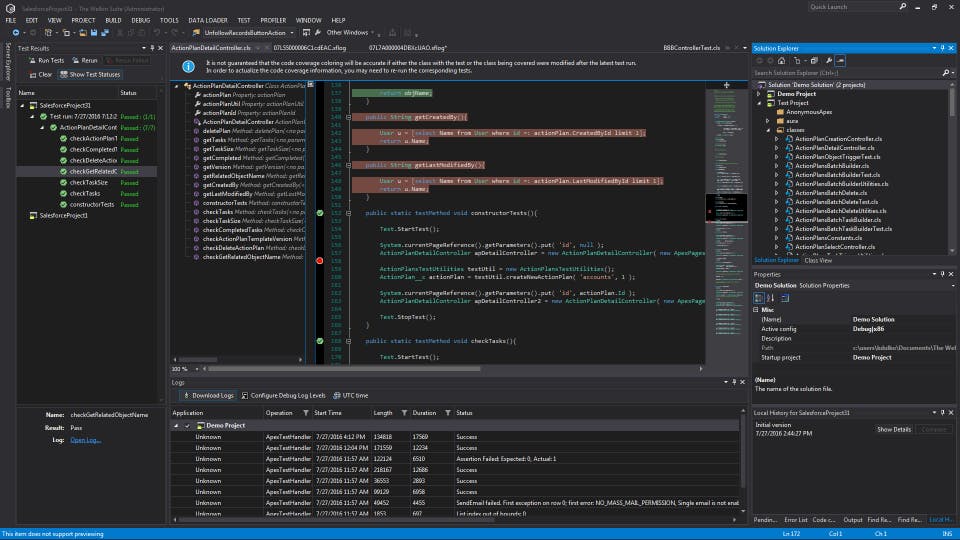The height and width of the screenshot is (540, 960).
Task: Open Properties wrench icon in Solution Explorer
Action: pos(828,61)
